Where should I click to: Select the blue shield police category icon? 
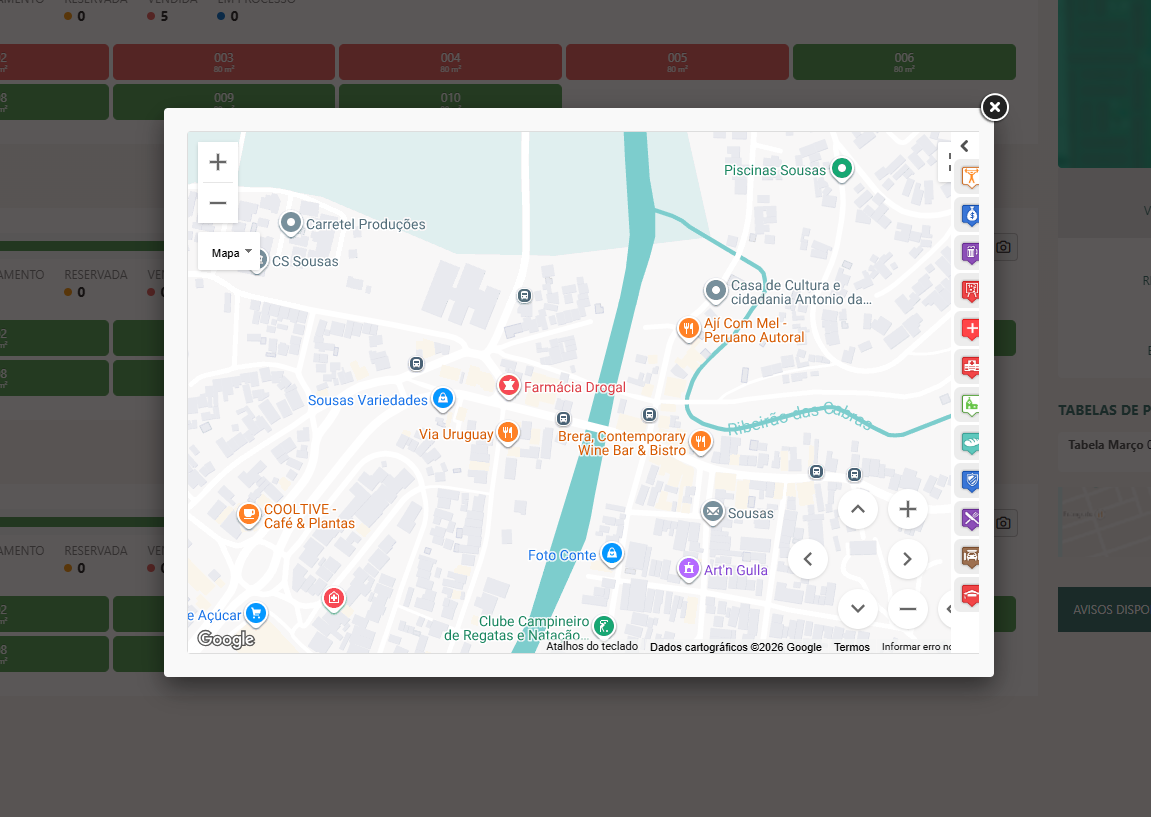[970, 481]
